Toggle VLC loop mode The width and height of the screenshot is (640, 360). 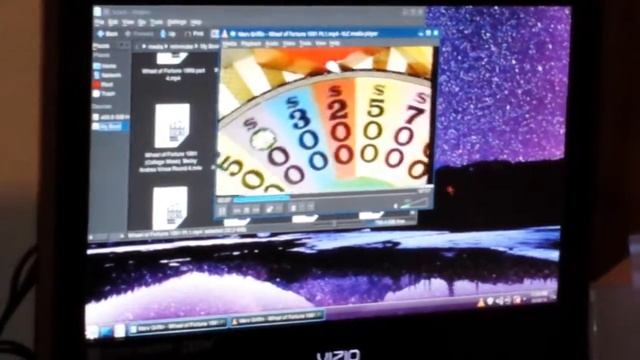[x=302, y=208]
